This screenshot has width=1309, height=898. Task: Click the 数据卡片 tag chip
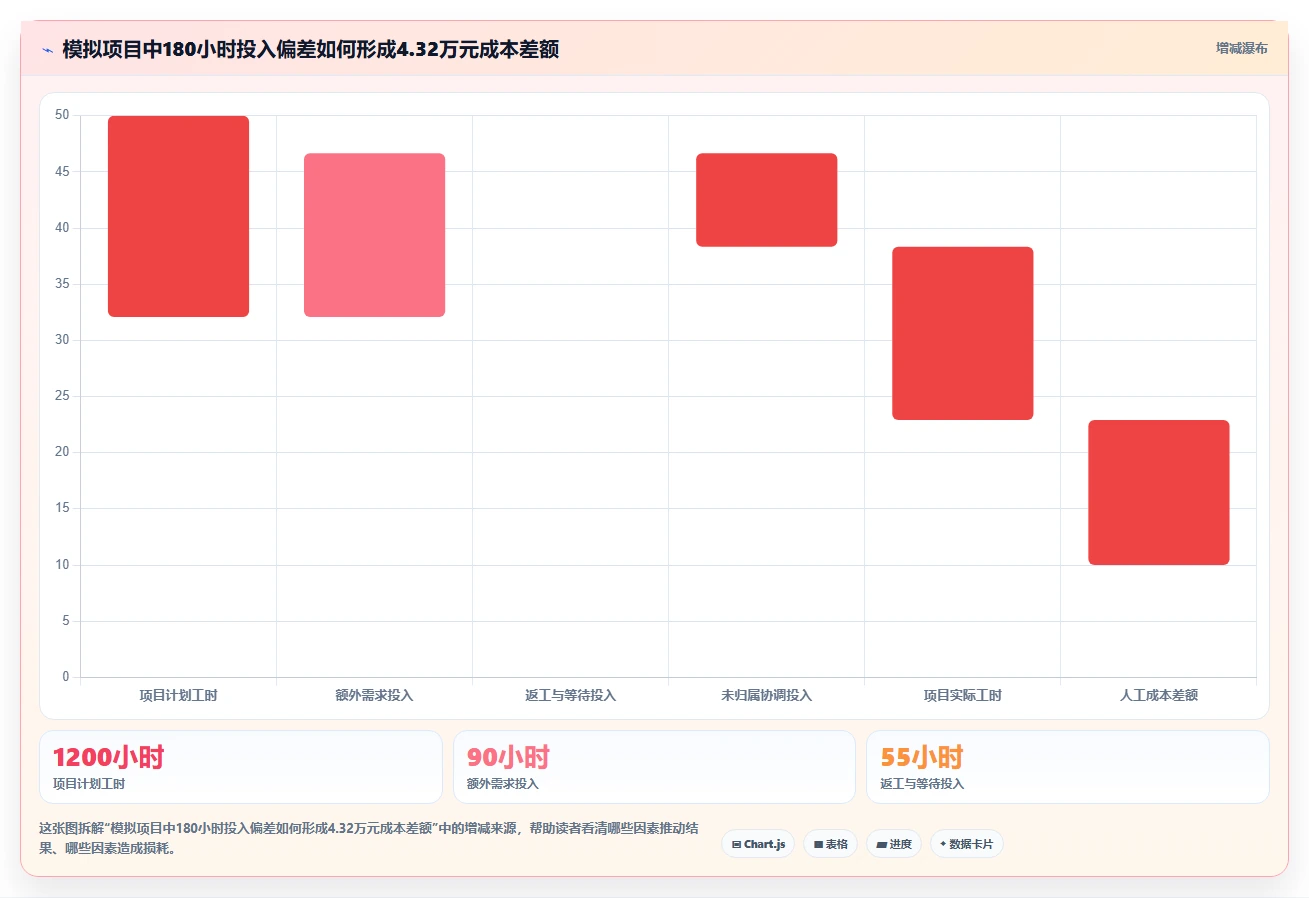(x=966, y=844)
